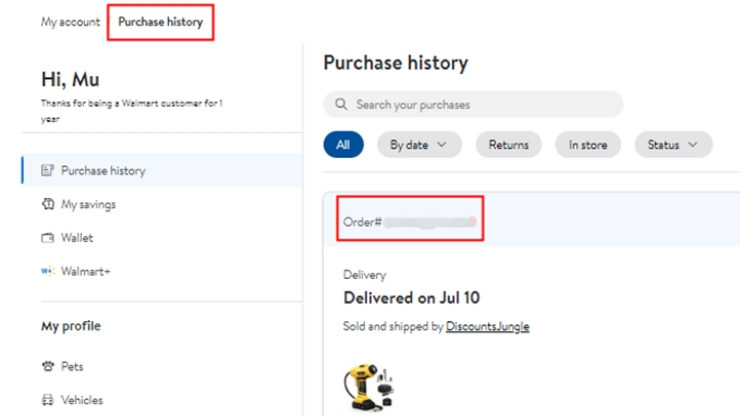Click the Wallet icon in sidebar
This screenshot has height=416, width=740.
click(47, 238)
